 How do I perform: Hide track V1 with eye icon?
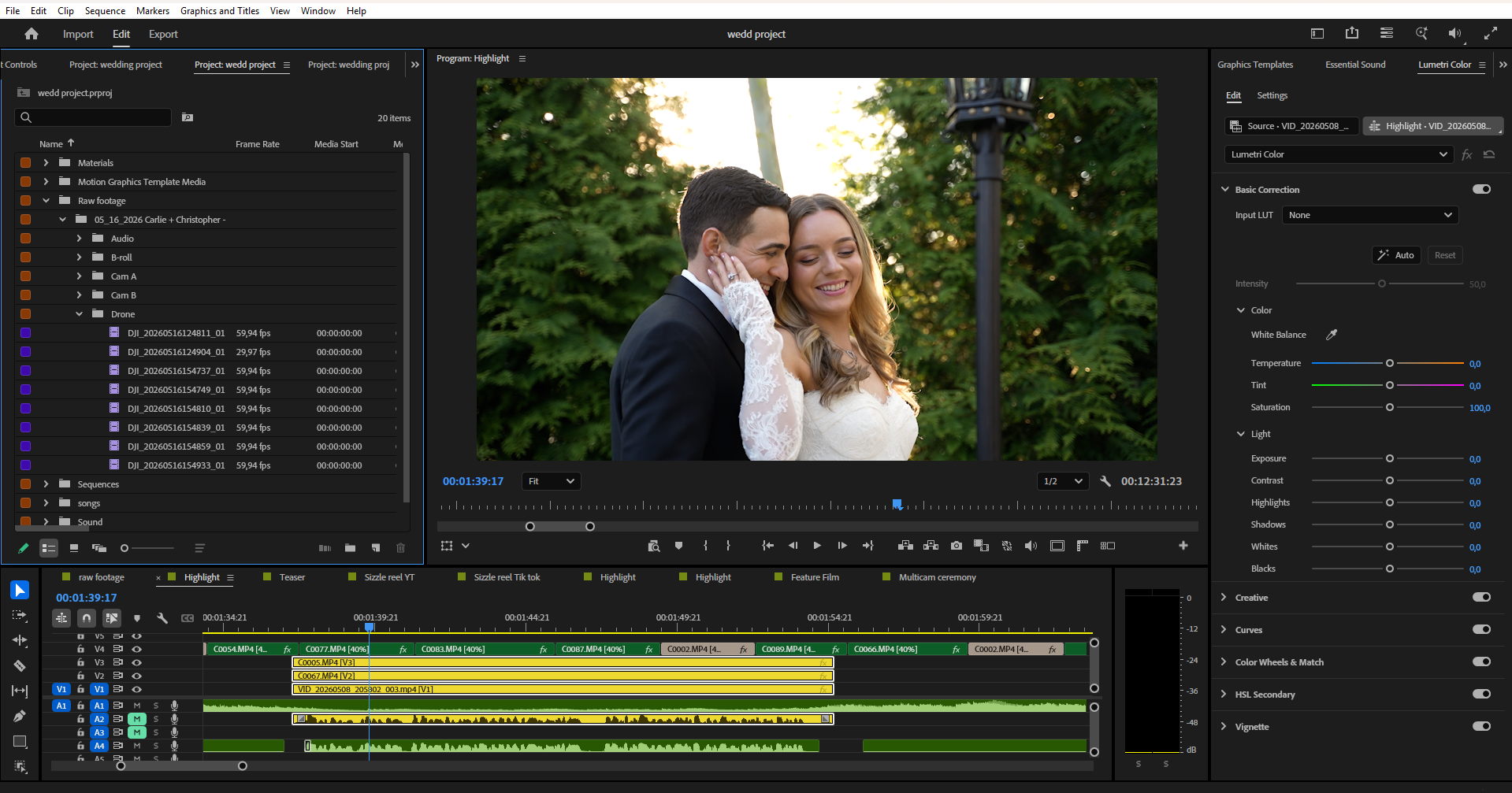pyautogui.click(x=136, y=689)
